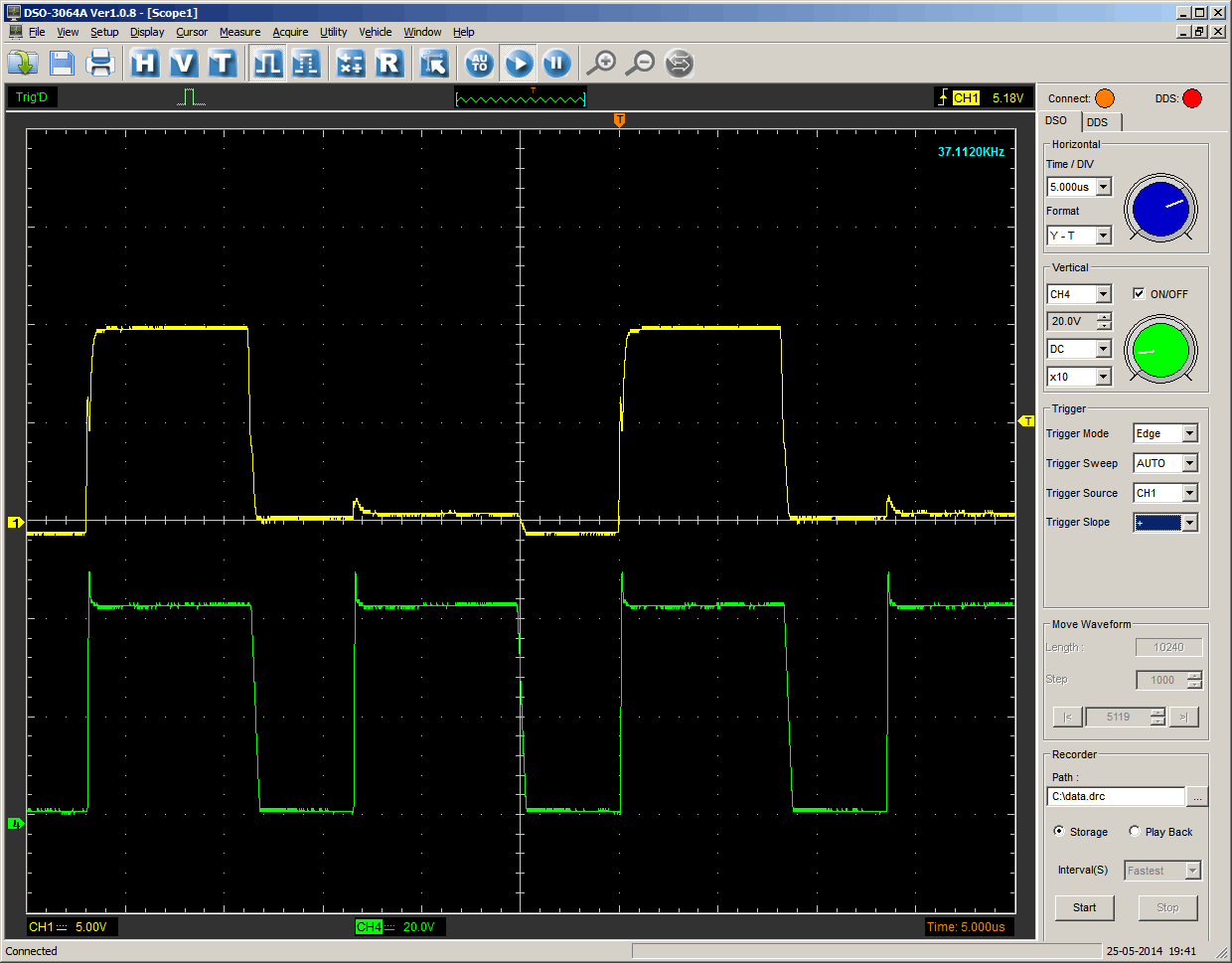This screenshot has height=963, width=1232.
Task: Open Vertical settings with V icon
Action: click(x=183, y=64)
